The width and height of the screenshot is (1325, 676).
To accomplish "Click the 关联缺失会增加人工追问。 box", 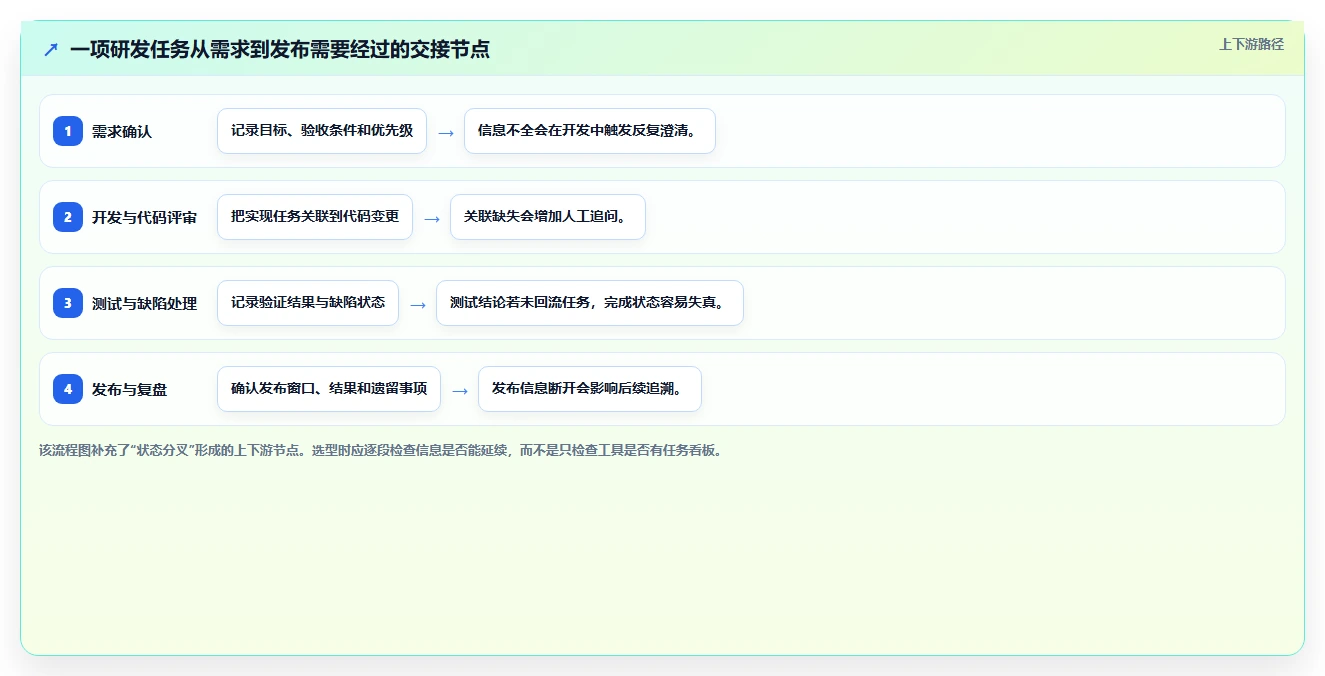I will coord(548,217).
